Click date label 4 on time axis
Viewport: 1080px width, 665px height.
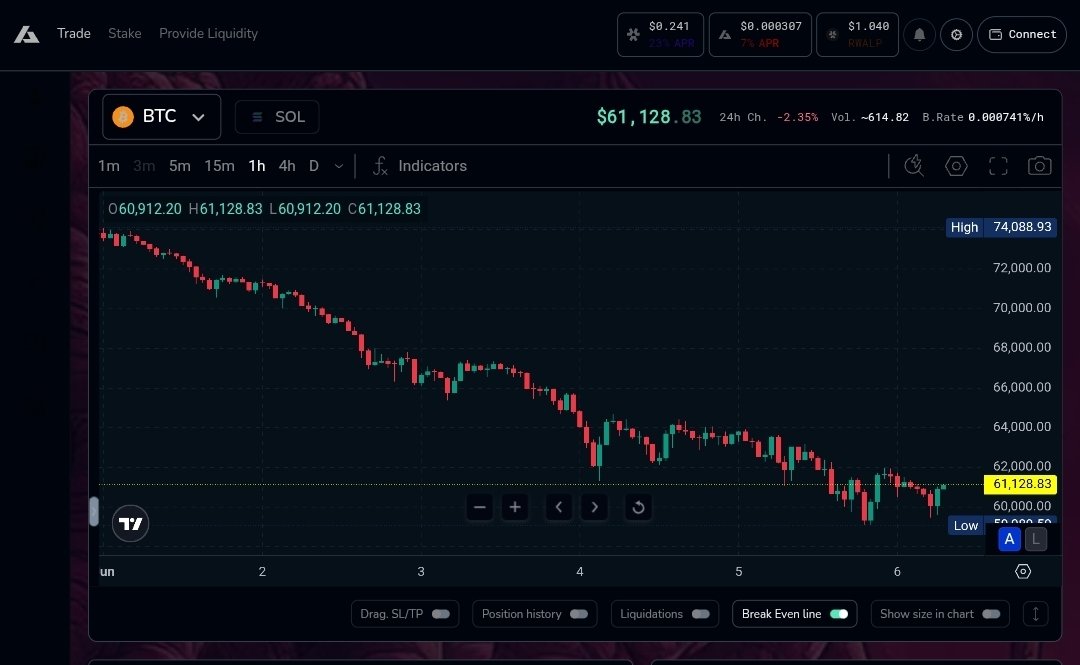580,572
